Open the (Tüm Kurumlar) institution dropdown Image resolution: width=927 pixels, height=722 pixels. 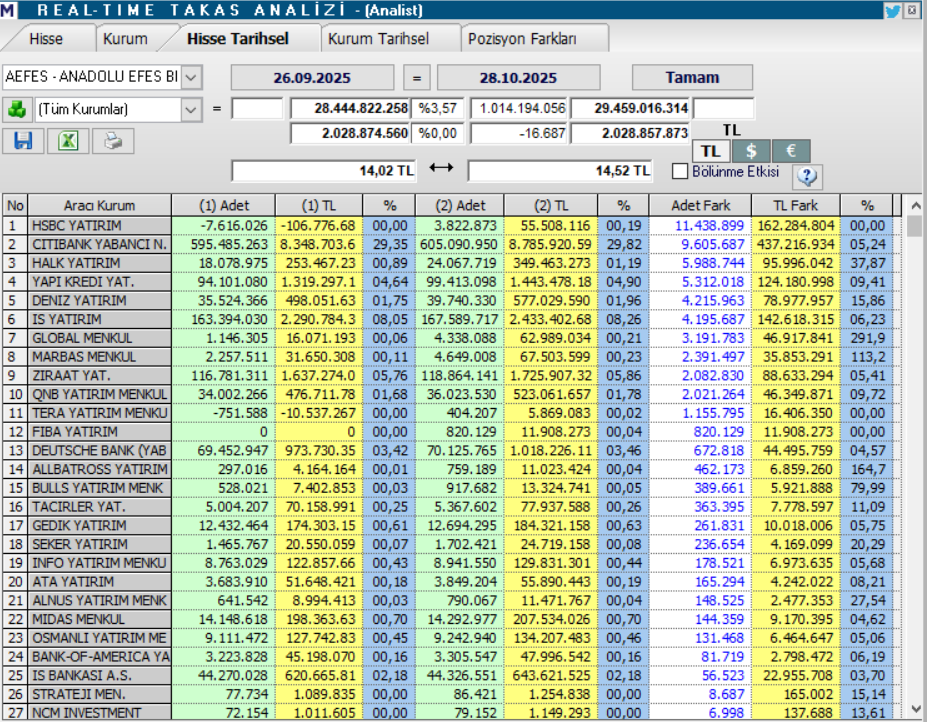(x=191, y=108)
